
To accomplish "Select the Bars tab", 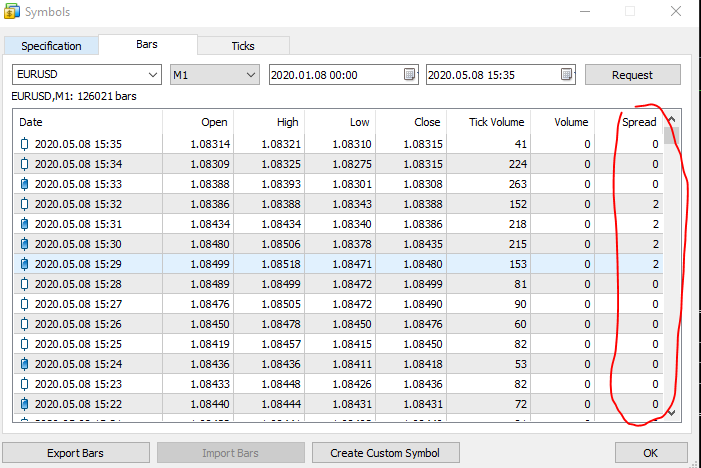I will coord(147,44).
